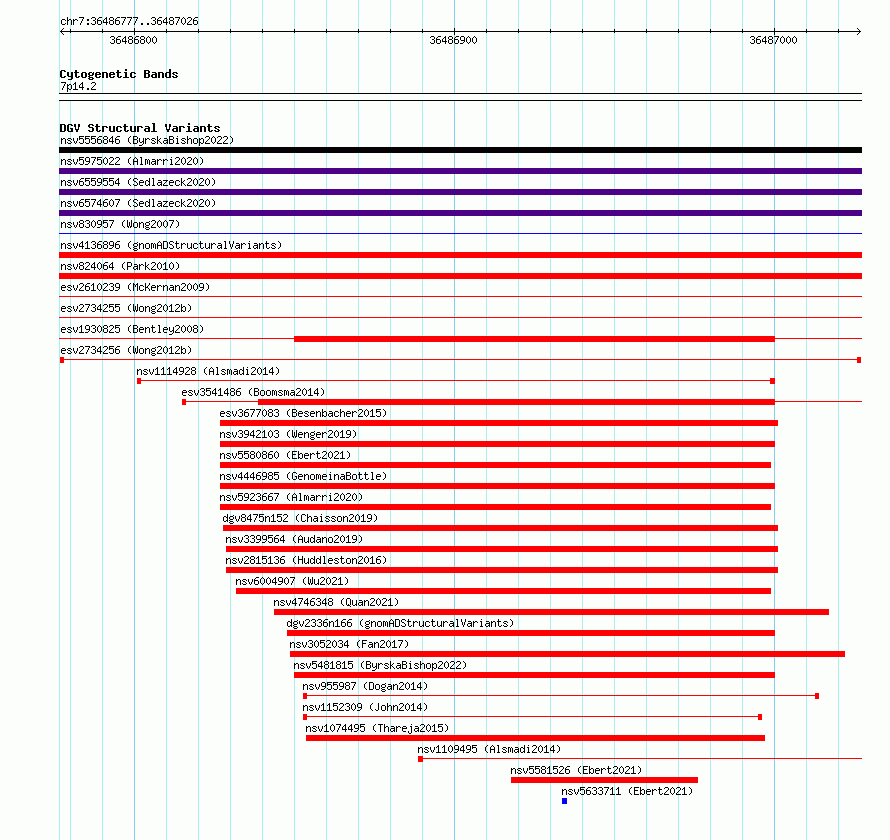Viewport: 890px width, 840px height.
Task: Click nsv1109495 (Alsmadi2014) label
Action: click(489, 749)
